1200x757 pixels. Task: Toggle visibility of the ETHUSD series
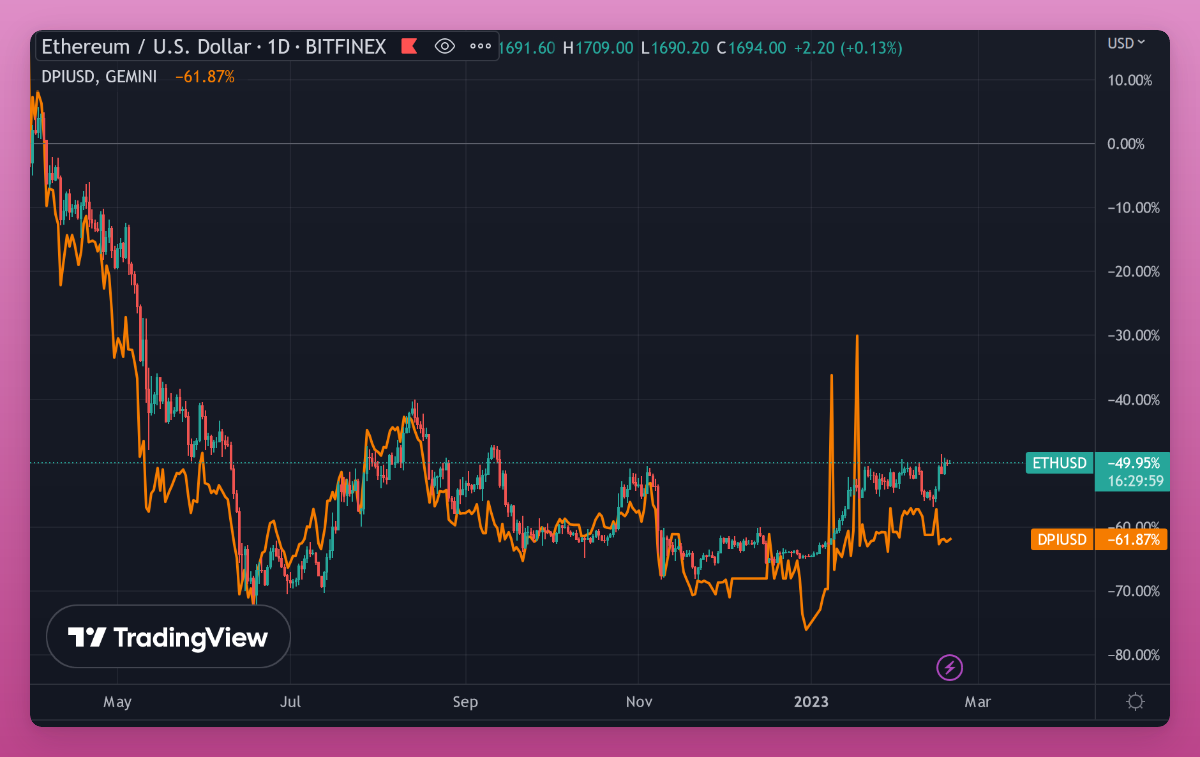444,46
